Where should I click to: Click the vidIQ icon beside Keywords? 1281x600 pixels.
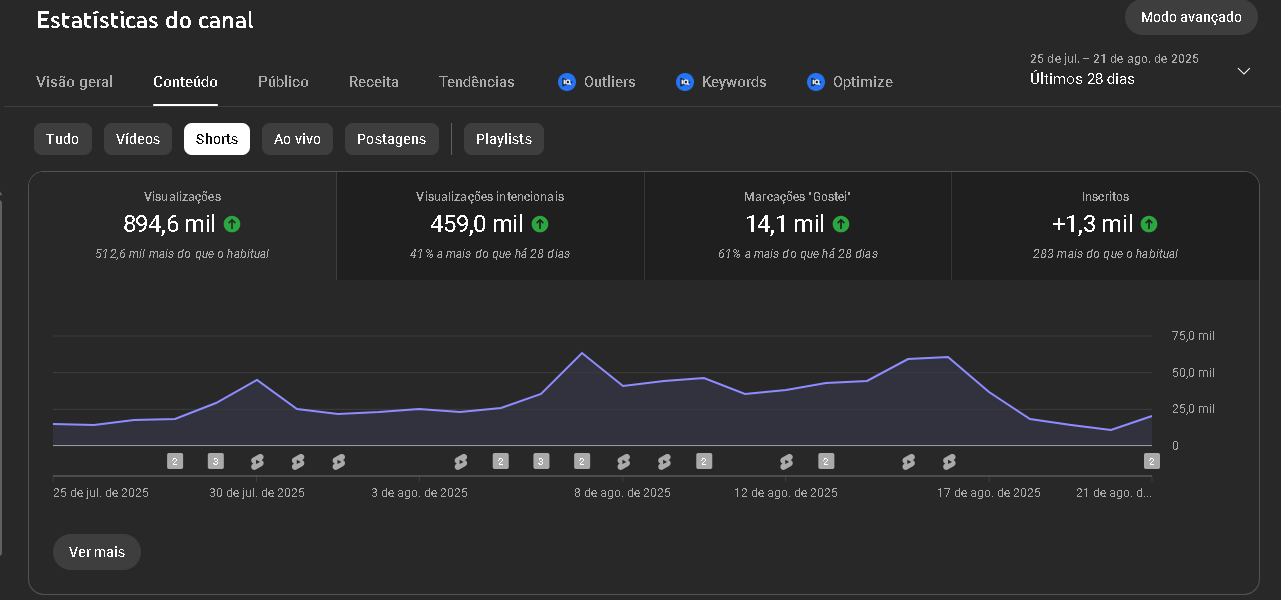pyautogui.click(x=685, y=82)
